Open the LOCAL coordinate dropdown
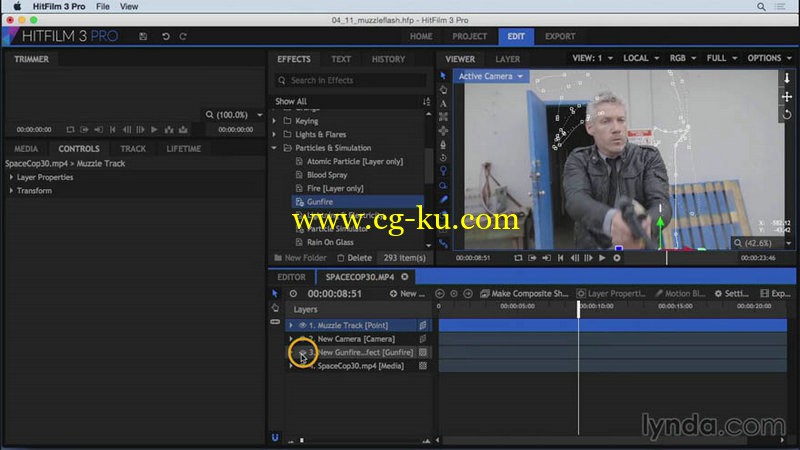Image resolution: width=800 pixels, height=450 pixels. pyautogui.click(x=641, y=58)
